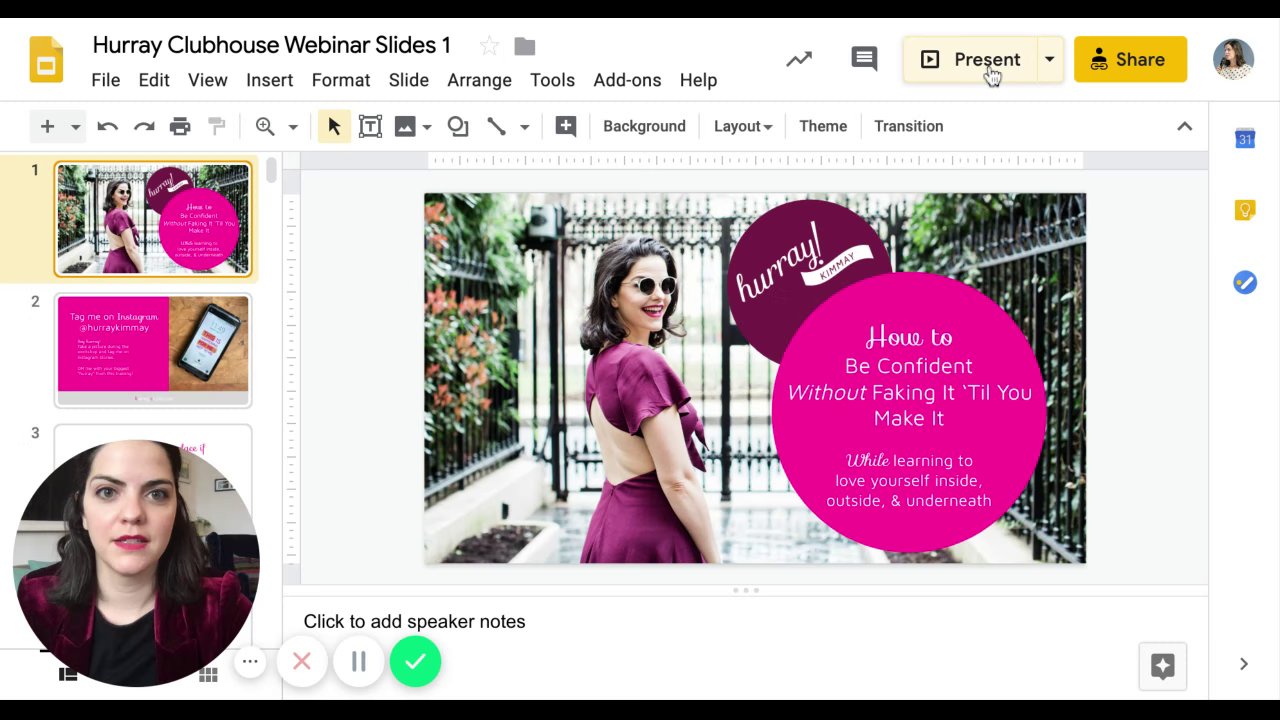This screenshot has width=1280, height=720.
Task: Finish recording with green checkmark
Action: tap(415, 661)
